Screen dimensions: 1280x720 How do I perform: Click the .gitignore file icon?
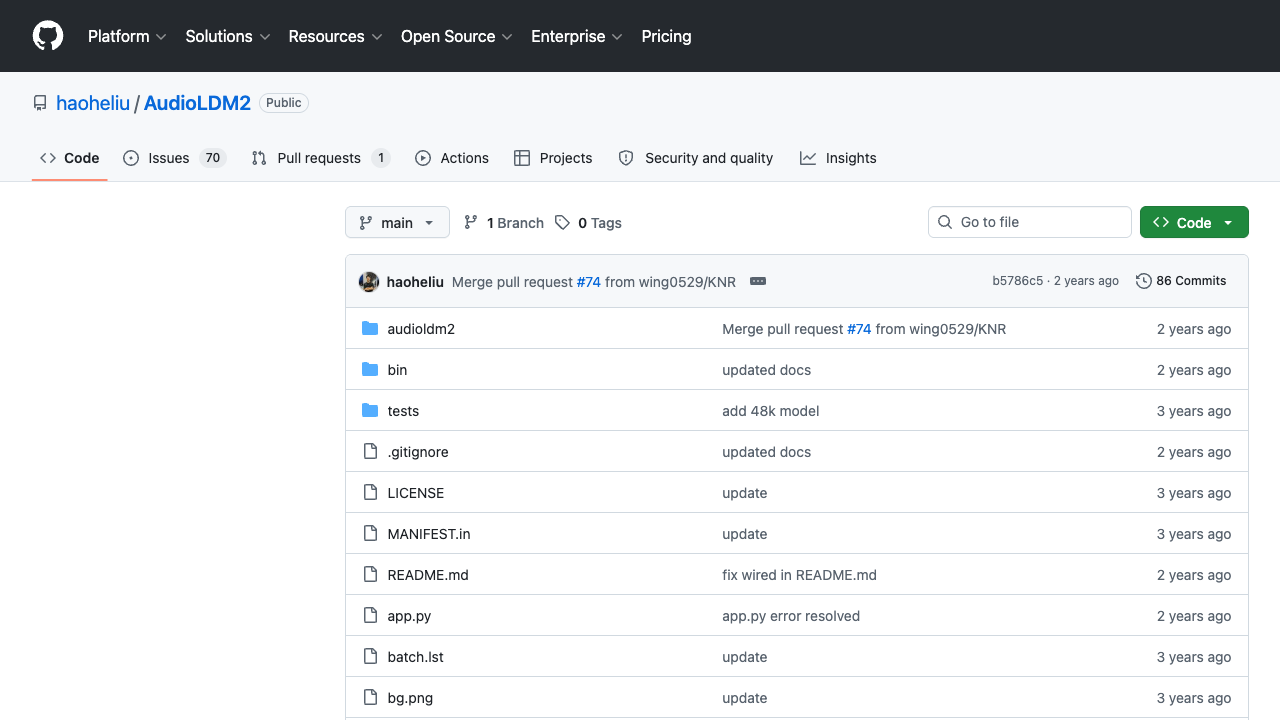[x=370, y=452]
